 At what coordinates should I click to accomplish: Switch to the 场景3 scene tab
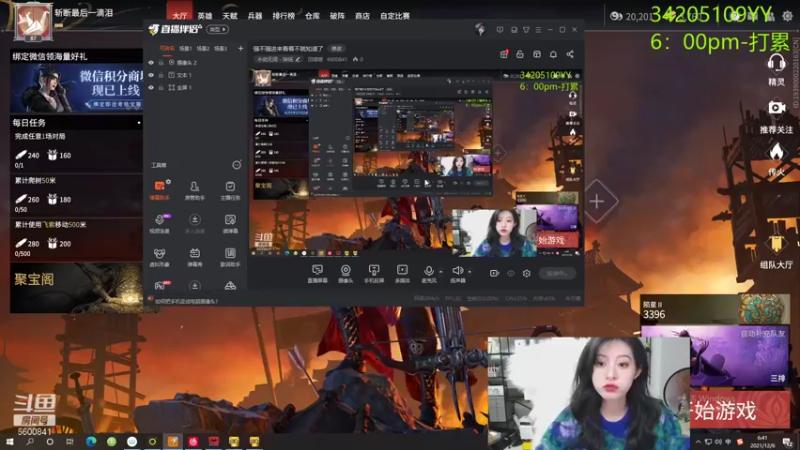(x=220, y=48)
